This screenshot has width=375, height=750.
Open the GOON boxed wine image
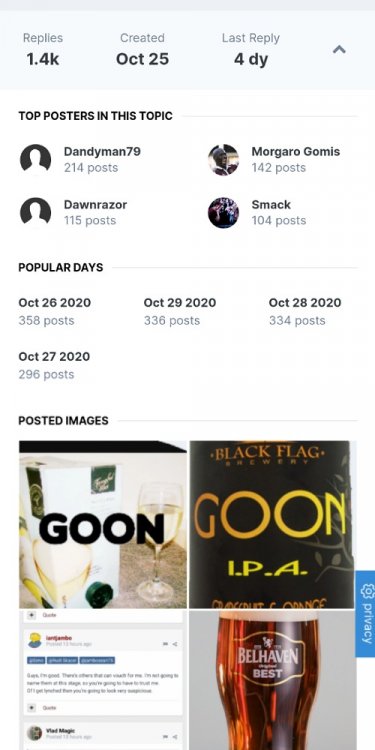103,524
